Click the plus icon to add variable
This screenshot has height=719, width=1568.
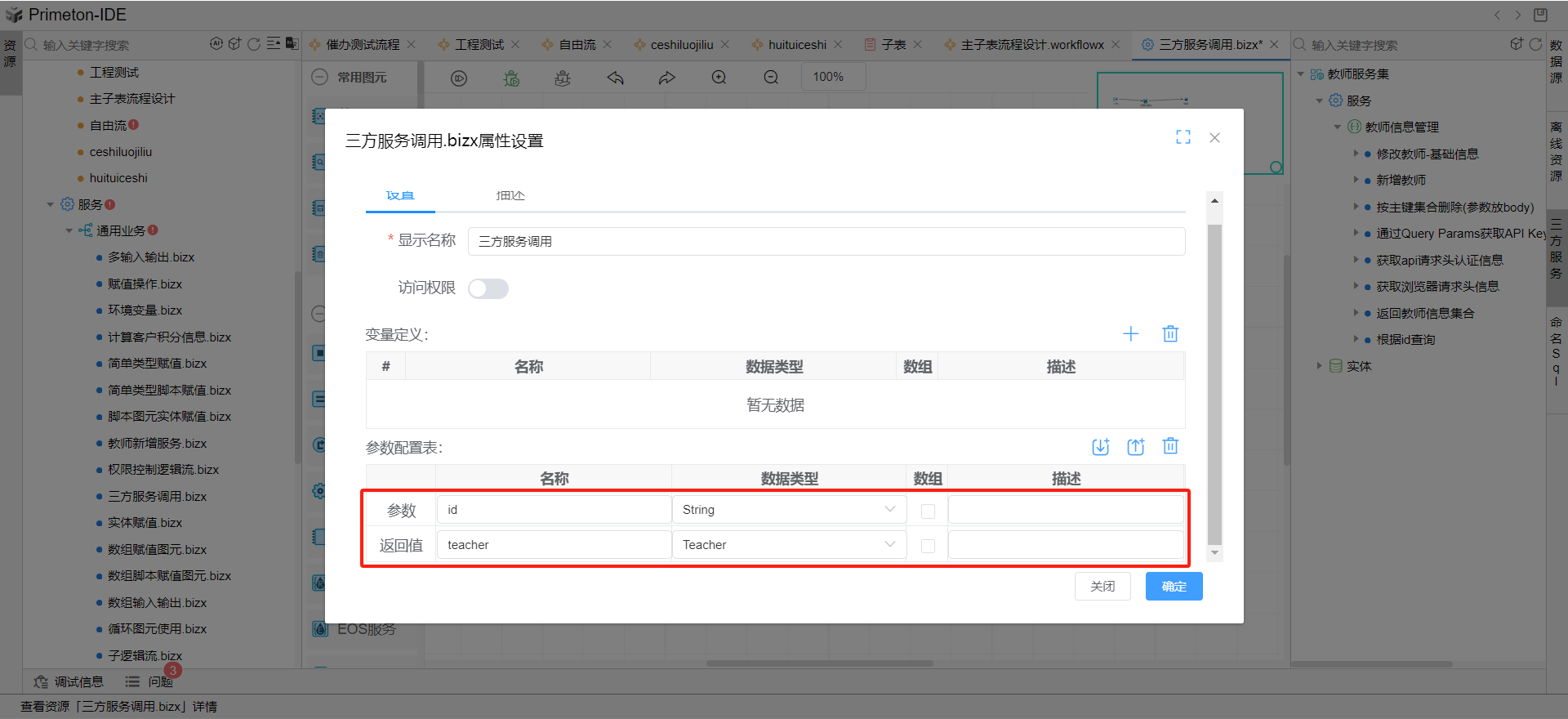tap(1130, 333)
